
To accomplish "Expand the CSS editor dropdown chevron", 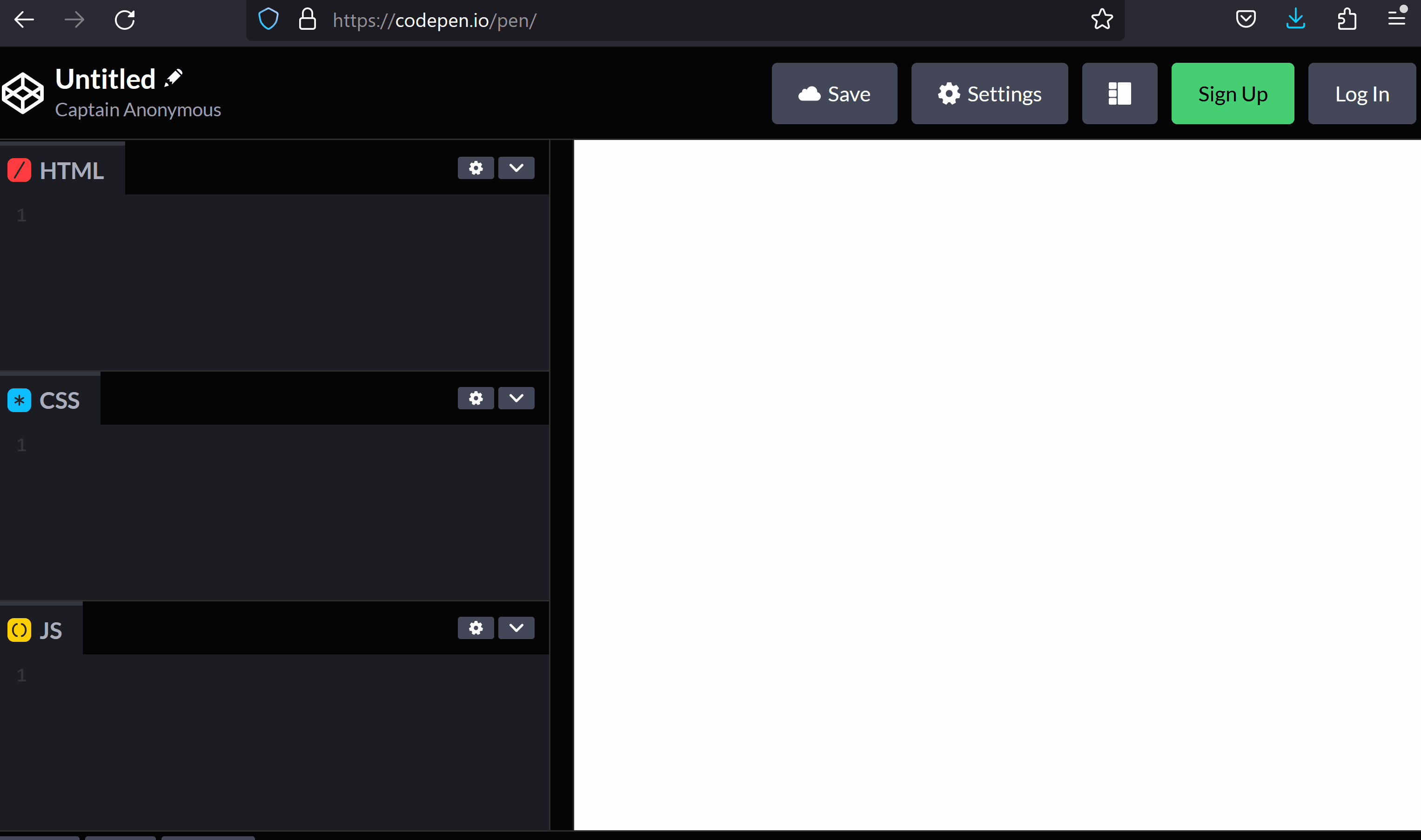I will tap(516, 398).
